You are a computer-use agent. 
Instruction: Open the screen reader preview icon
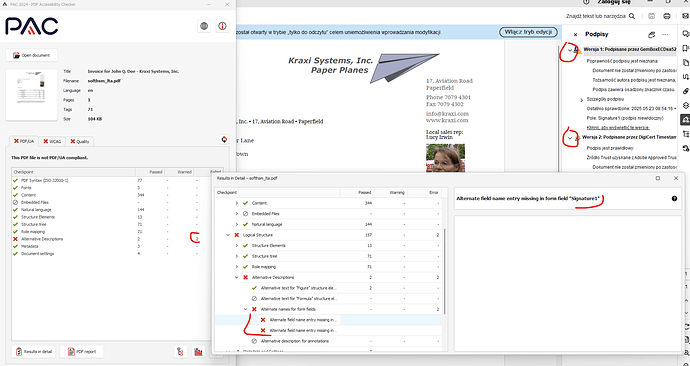tap(199, 351)
